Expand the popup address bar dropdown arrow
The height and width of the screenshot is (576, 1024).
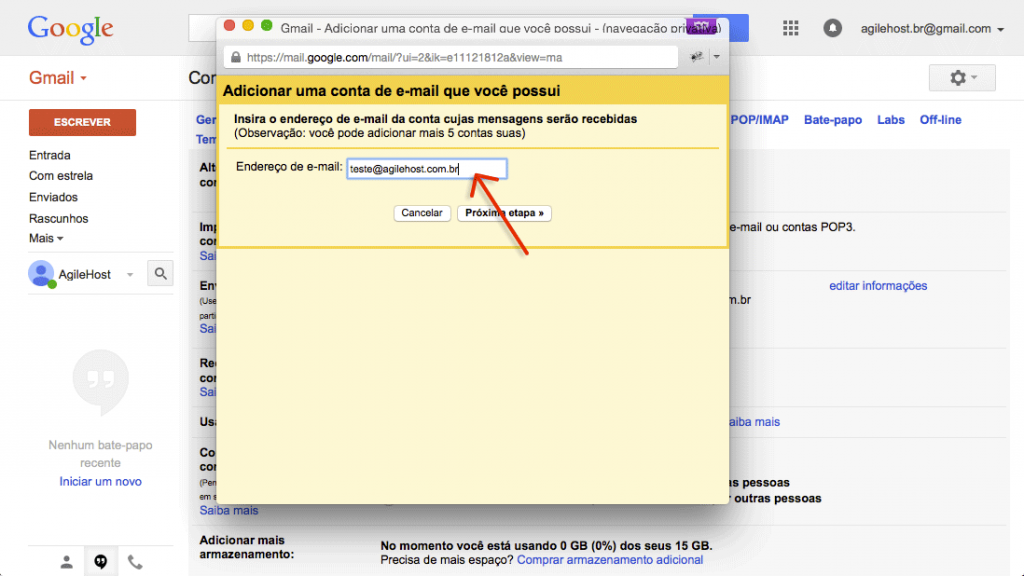click(x=716, y=57)
